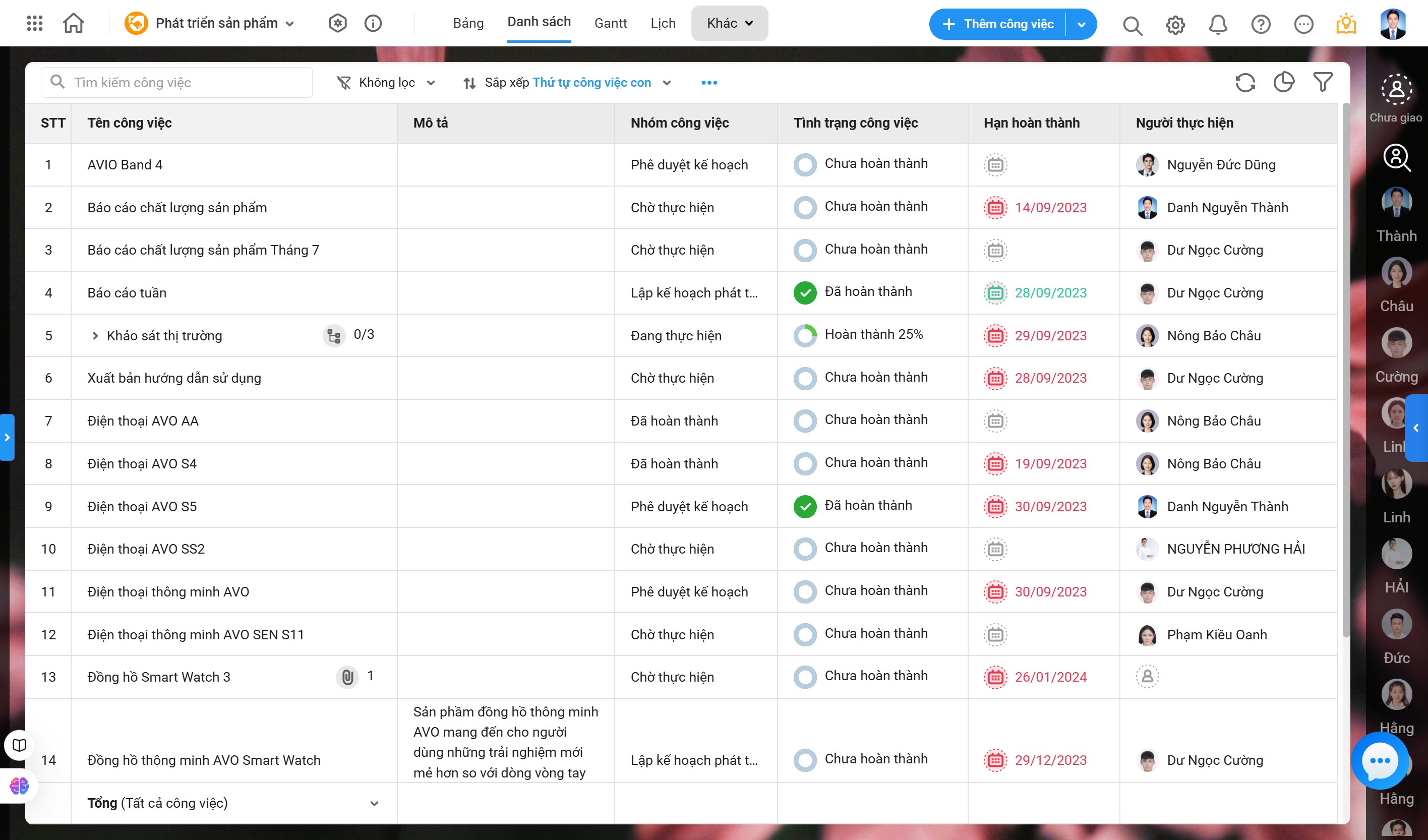
Task: Click the funnel filter icon at right
Action: [x=1323, y=83]
